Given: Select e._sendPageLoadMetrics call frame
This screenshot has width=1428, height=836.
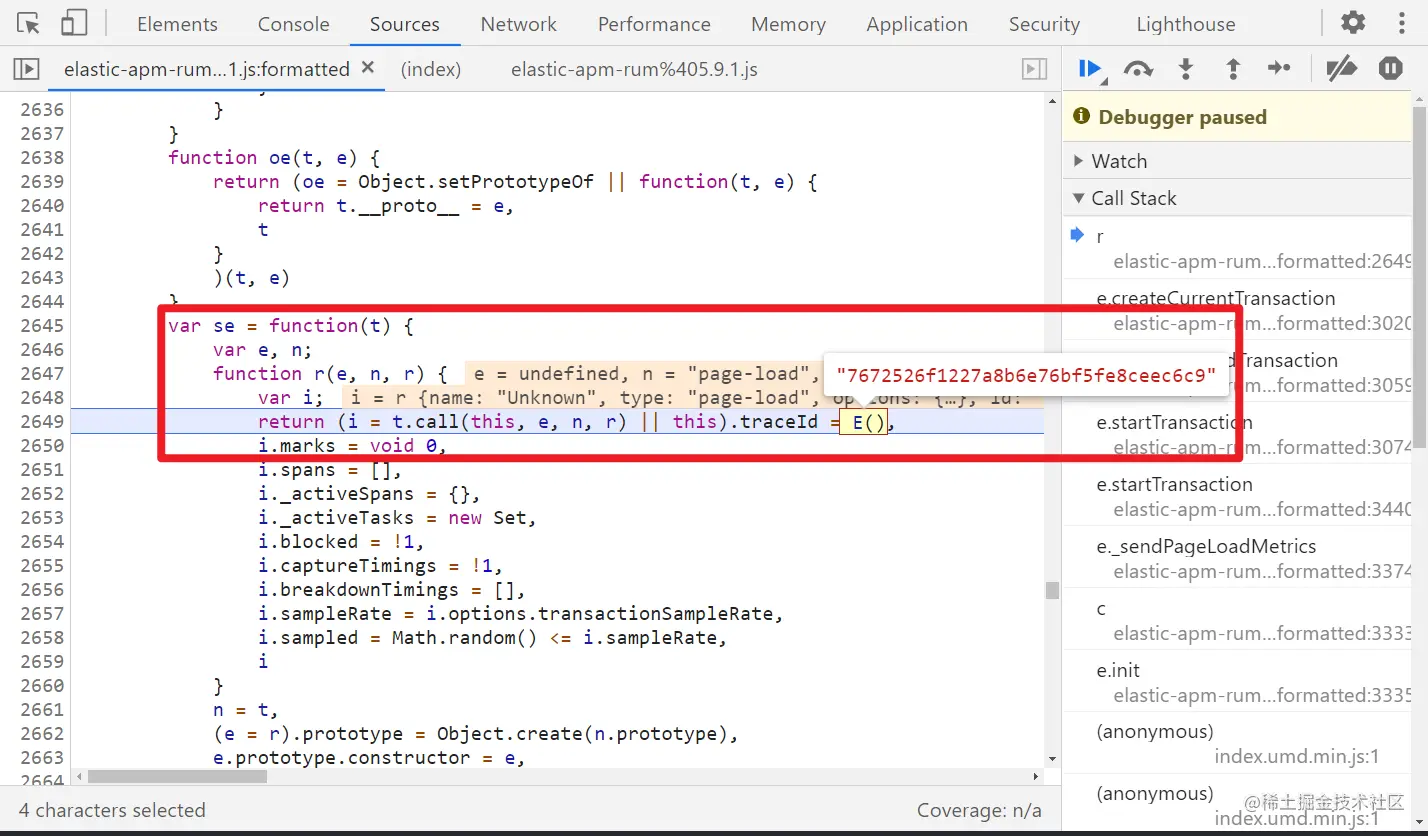Looking at the screenshot, I should pos(1236,558).
